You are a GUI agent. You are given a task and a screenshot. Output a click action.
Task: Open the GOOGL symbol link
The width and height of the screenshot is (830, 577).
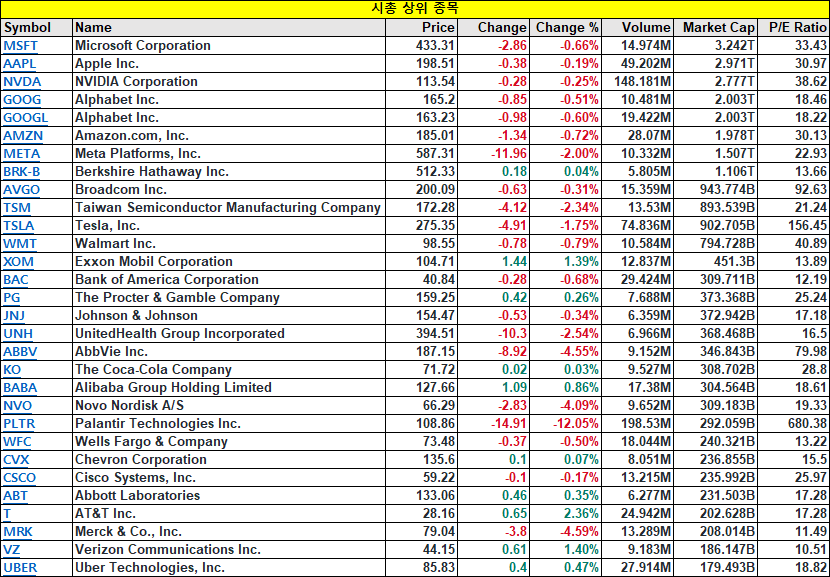point(25,118)
